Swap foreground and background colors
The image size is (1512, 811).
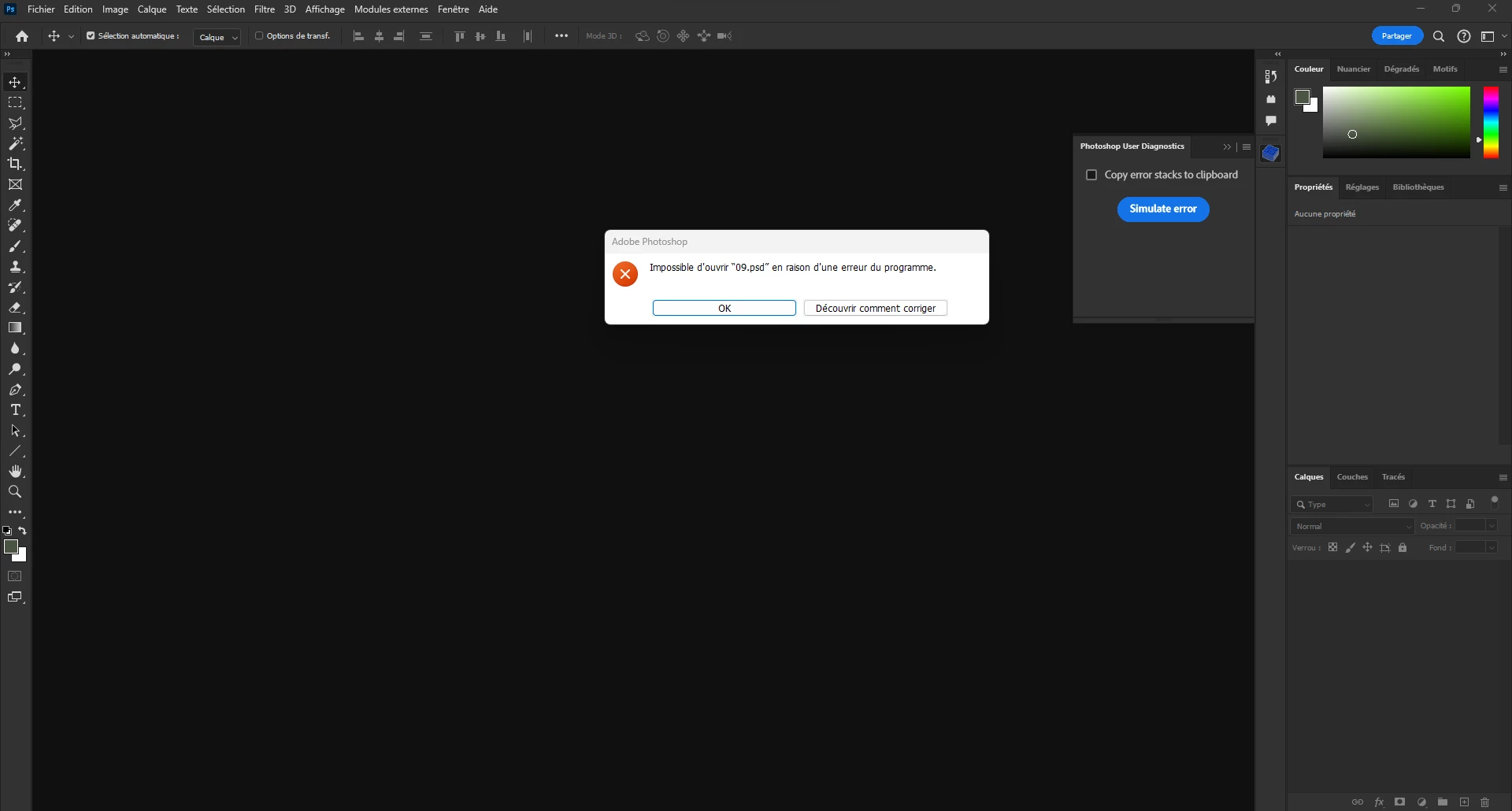coord(23,531)
